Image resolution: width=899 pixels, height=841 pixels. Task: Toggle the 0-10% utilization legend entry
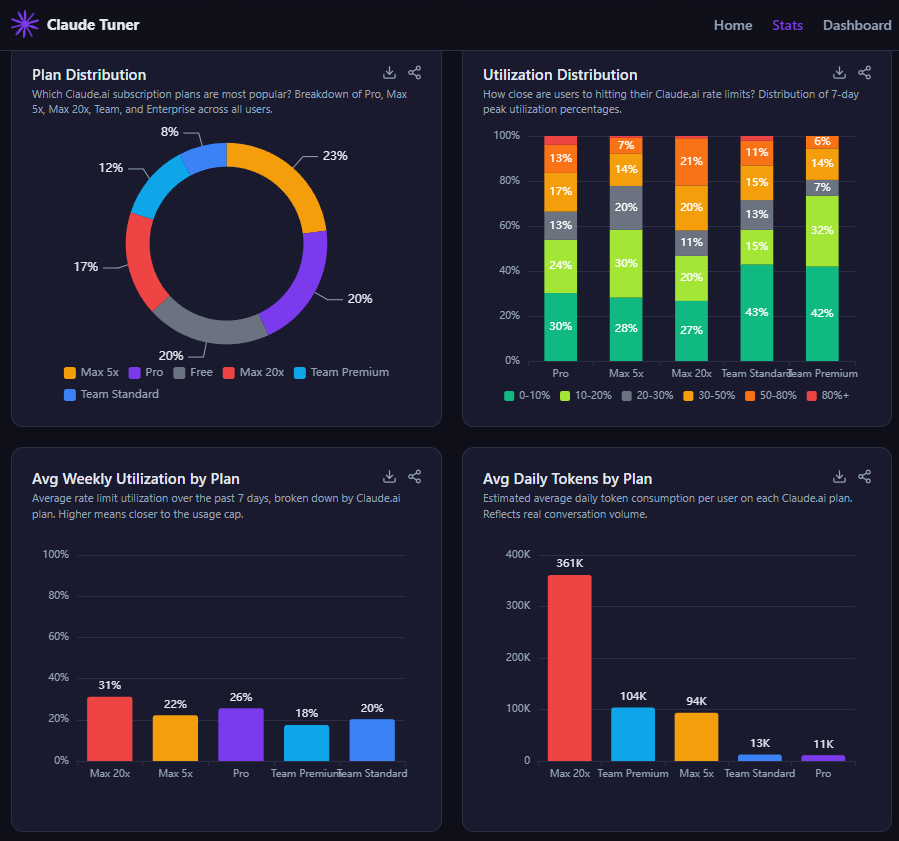click(x=530, y=395)
